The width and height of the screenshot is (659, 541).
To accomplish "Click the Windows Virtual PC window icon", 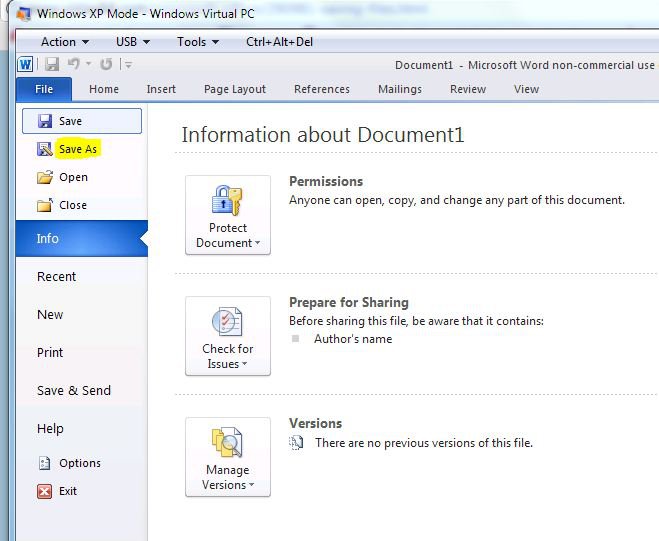I will 24,13.
